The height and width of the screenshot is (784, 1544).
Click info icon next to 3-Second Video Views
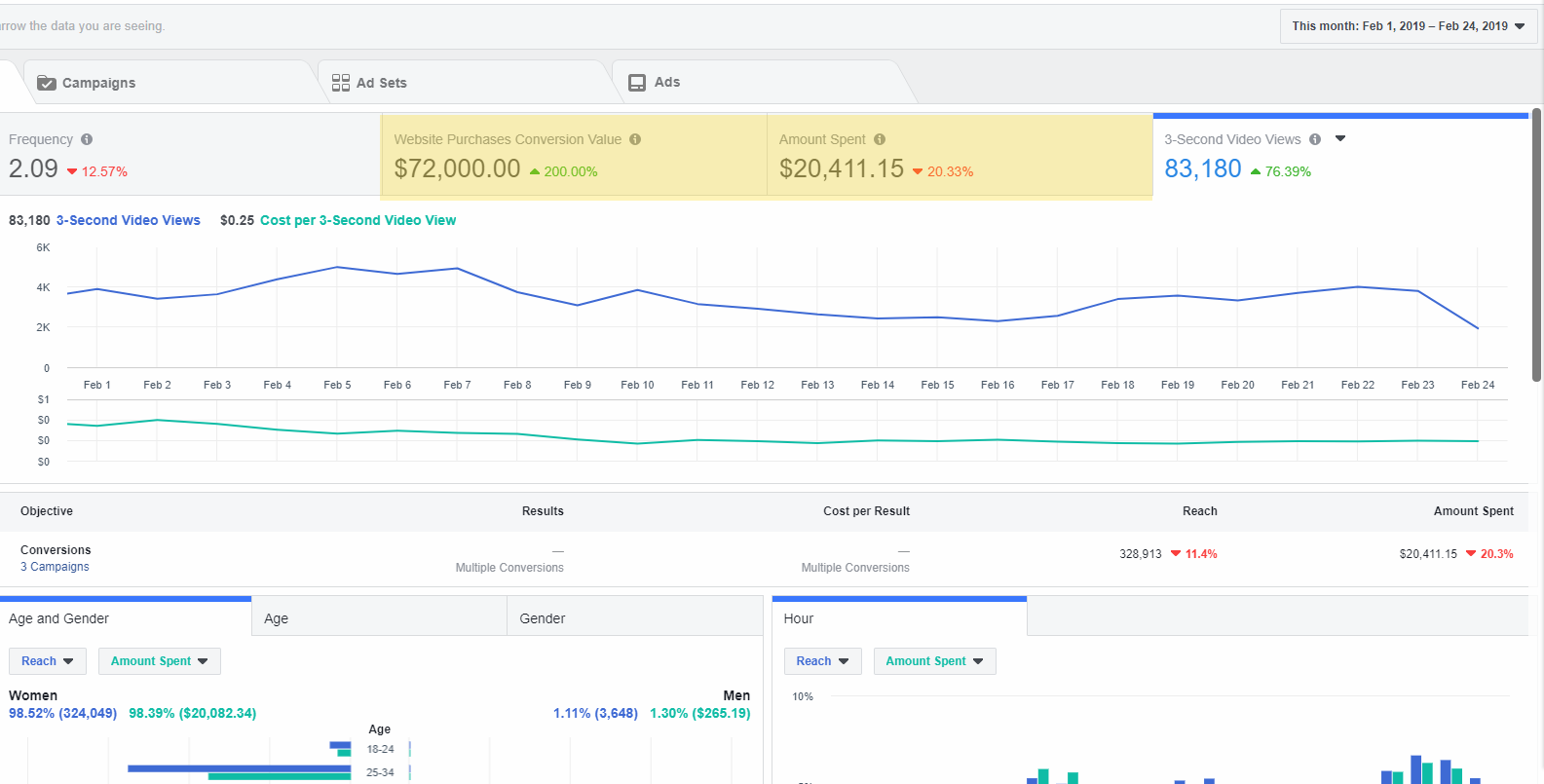[x=1315, y=139]
